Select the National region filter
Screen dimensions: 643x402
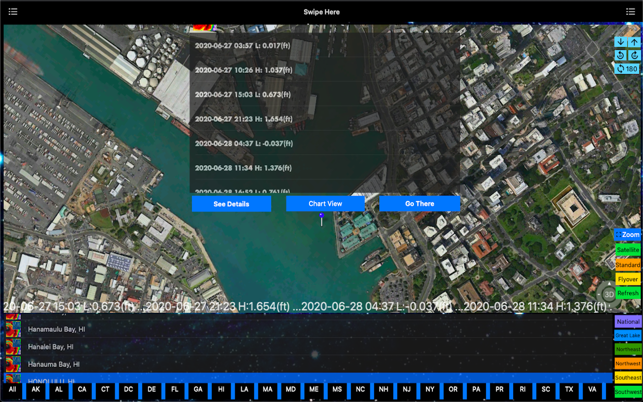coord(628,322)
